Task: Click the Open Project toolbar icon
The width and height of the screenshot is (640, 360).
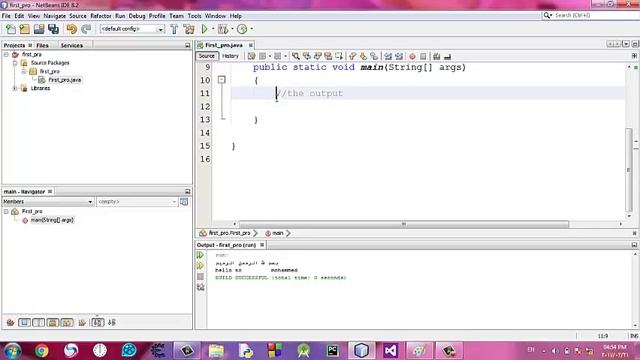Action: 39,29
